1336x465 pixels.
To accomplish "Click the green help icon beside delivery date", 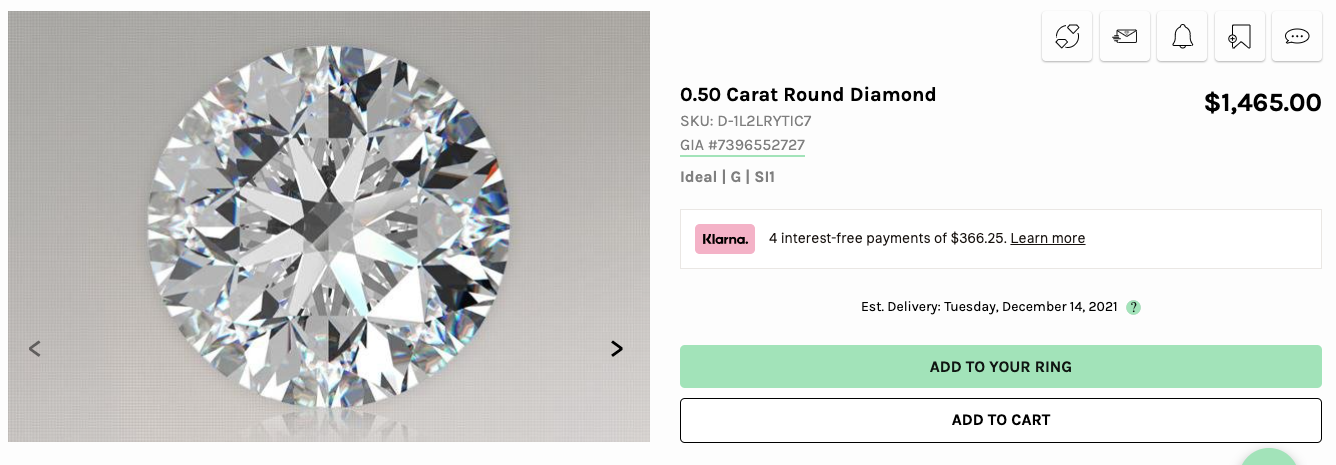I will (1134, 308).
